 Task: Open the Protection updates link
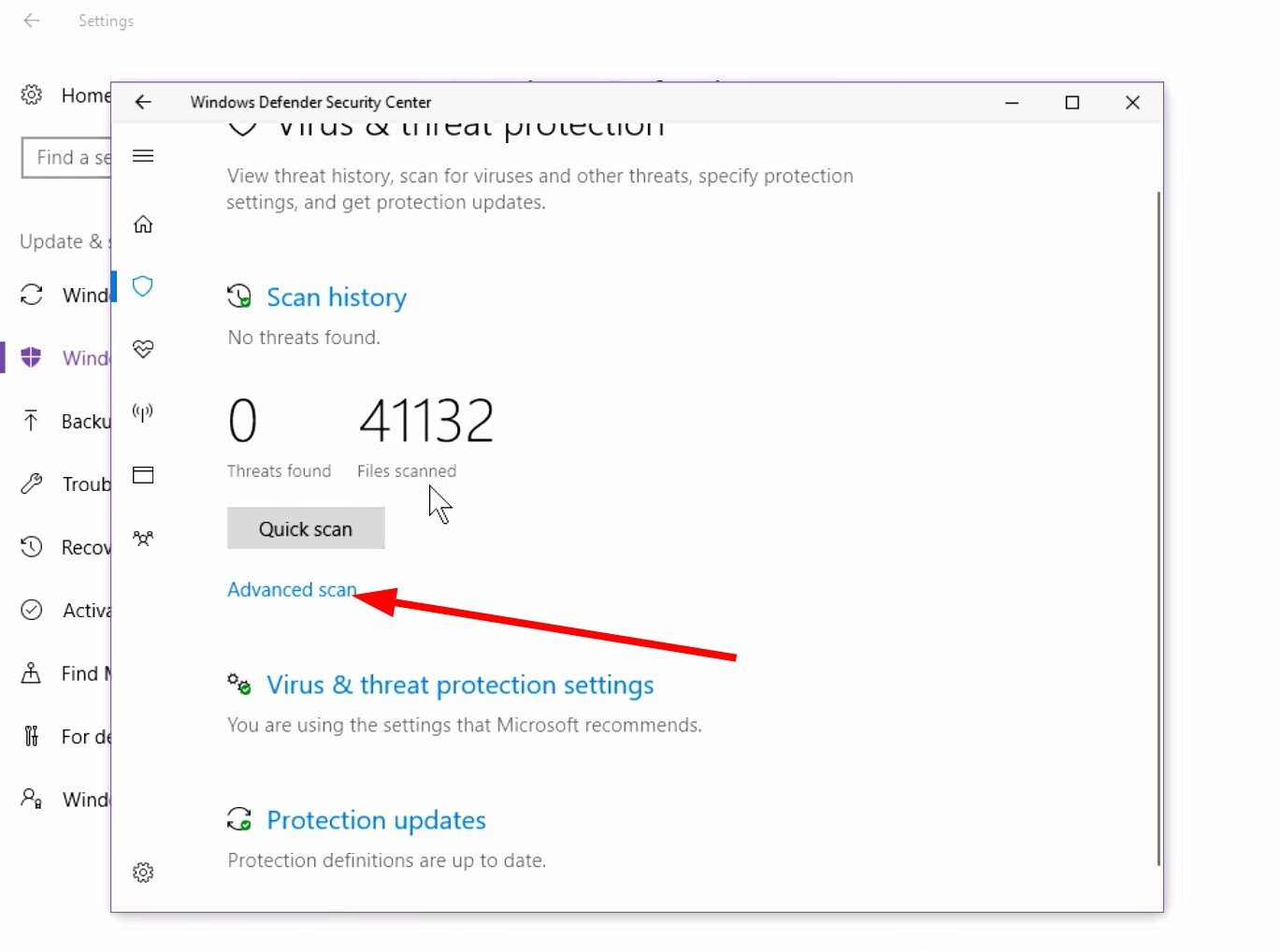pos(376,820)
